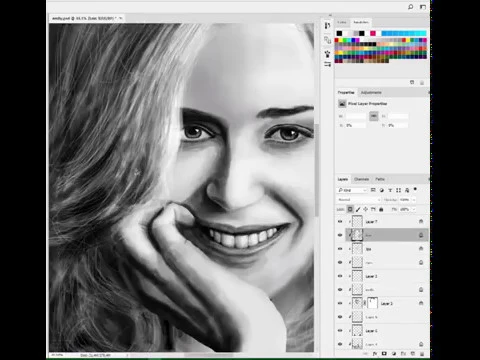
Task: Hide Layer 7 with its eye icon
Action: click(x=340, y=221)
